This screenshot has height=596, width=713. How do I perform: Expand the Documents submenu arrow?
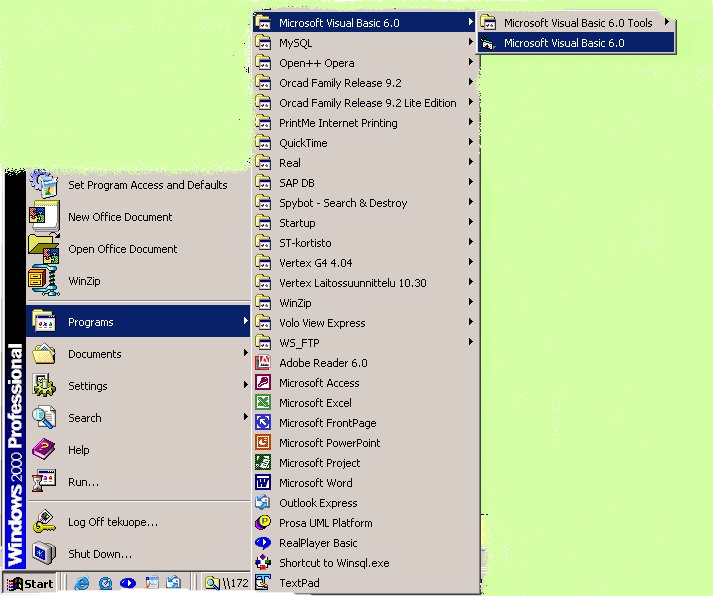[245, 353]
